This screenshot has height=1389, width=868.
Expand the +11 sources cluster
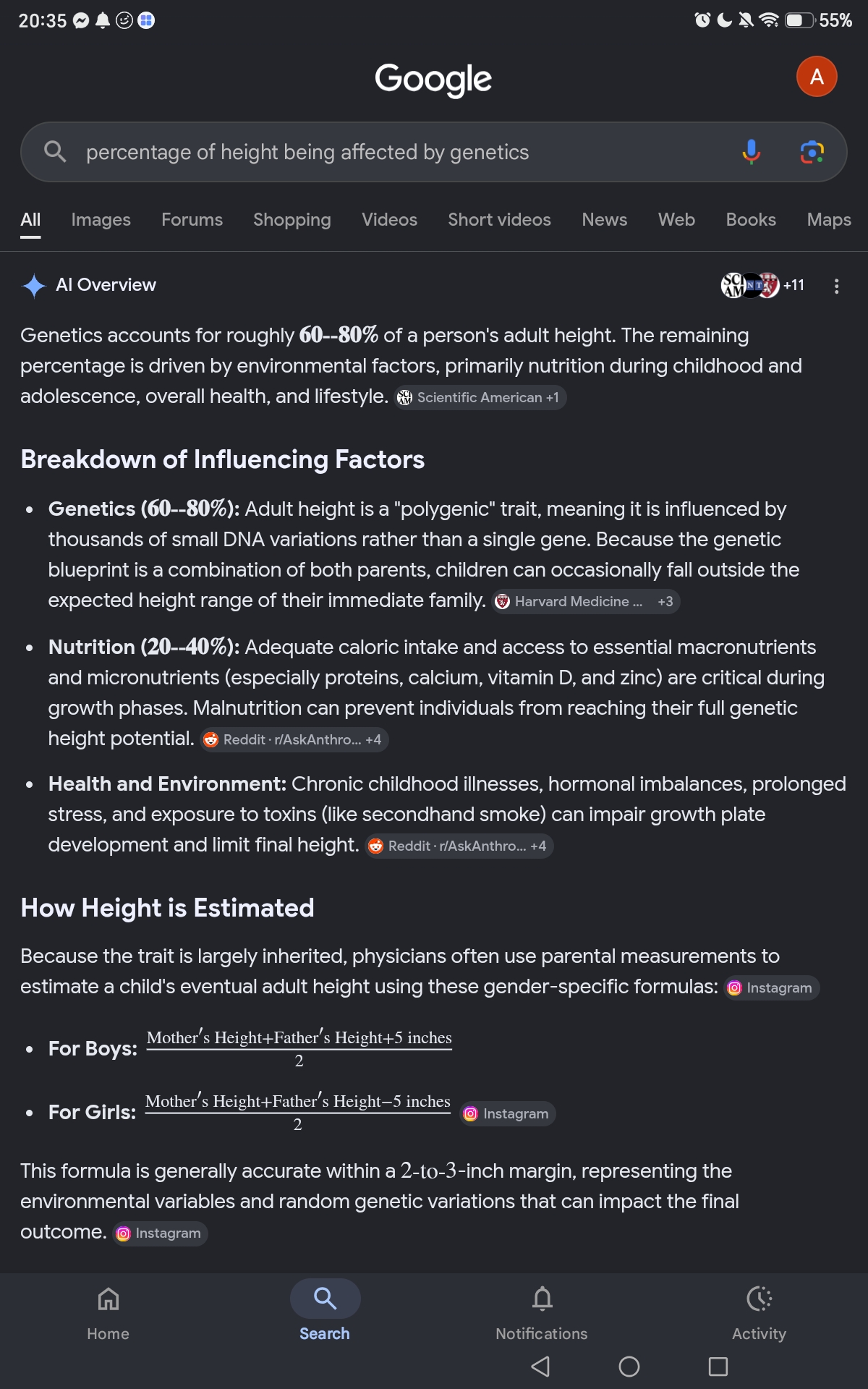click(762, 285)
